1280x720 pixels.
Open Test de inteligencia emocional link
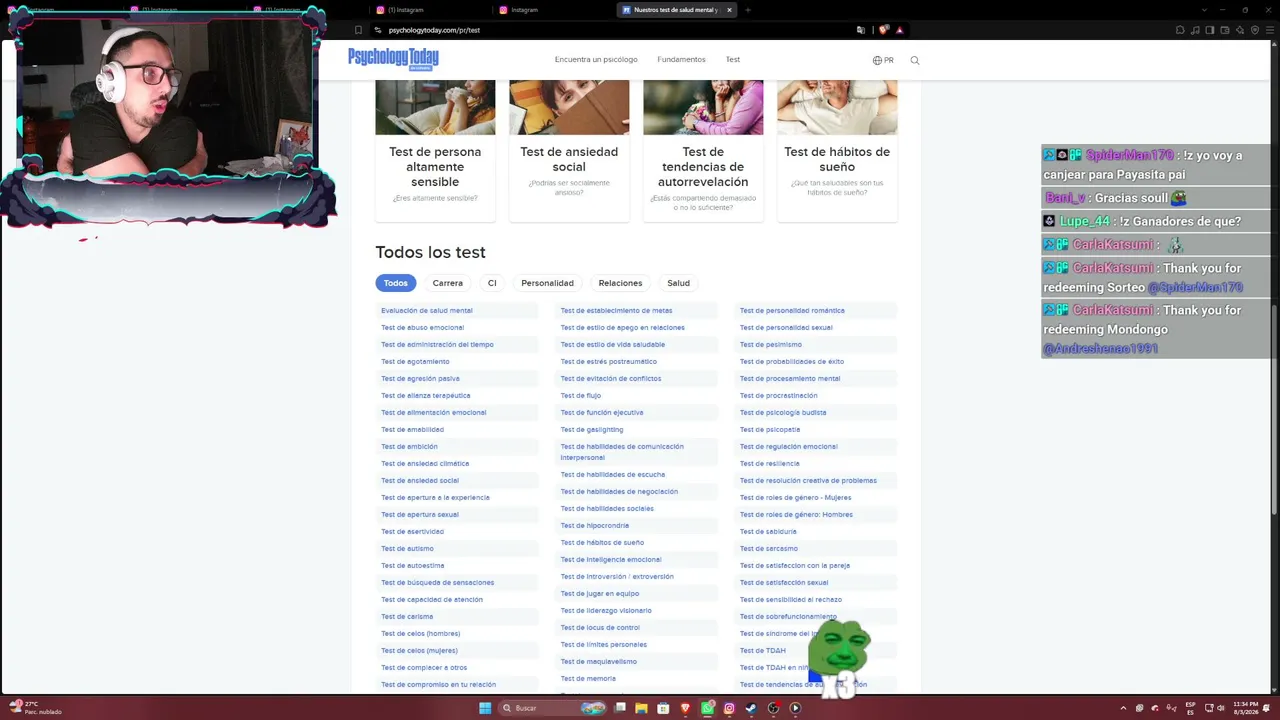[x=611, y=560]
